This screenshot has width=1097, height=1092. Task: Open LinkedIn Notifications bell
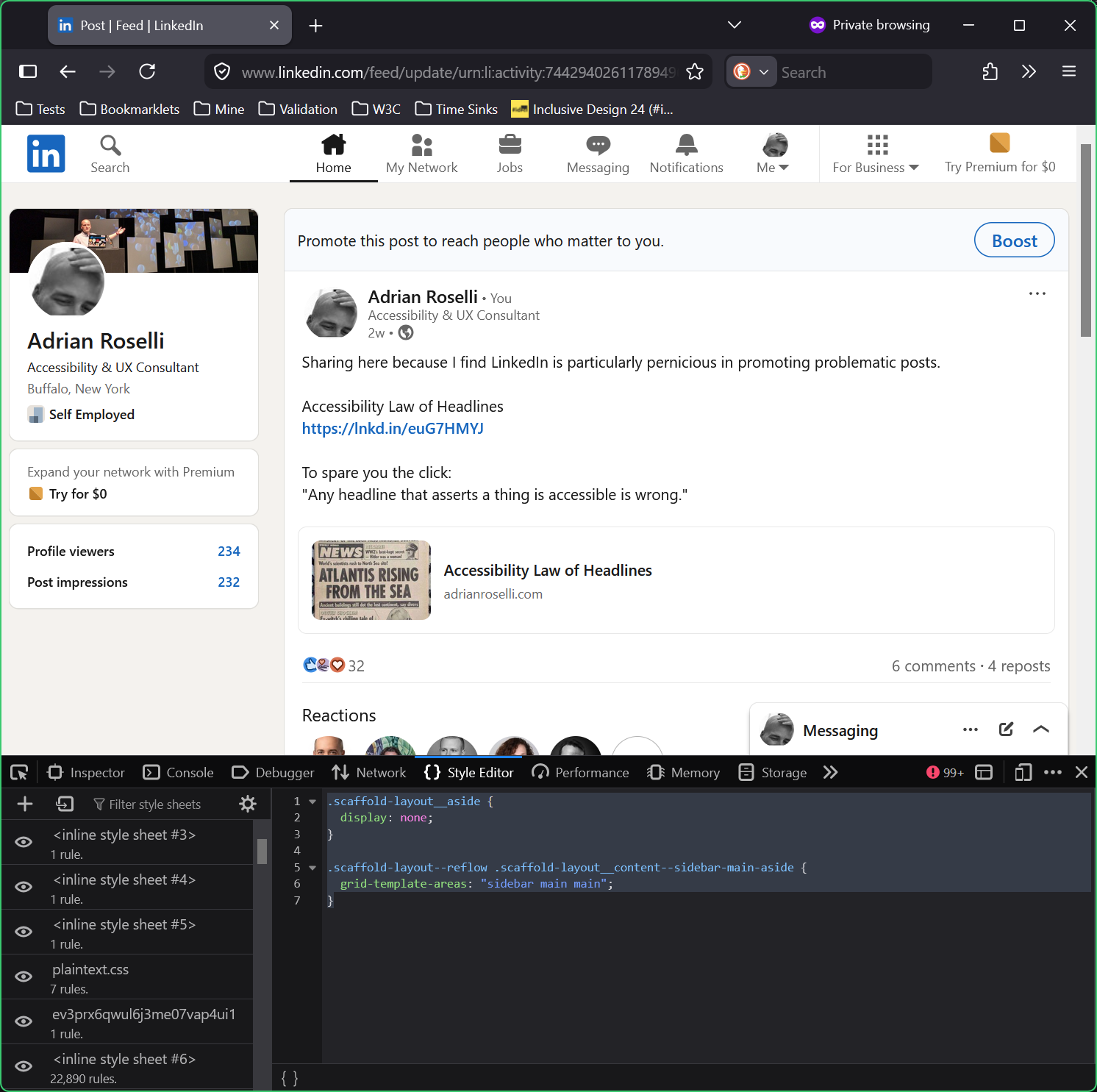point(686,154)
